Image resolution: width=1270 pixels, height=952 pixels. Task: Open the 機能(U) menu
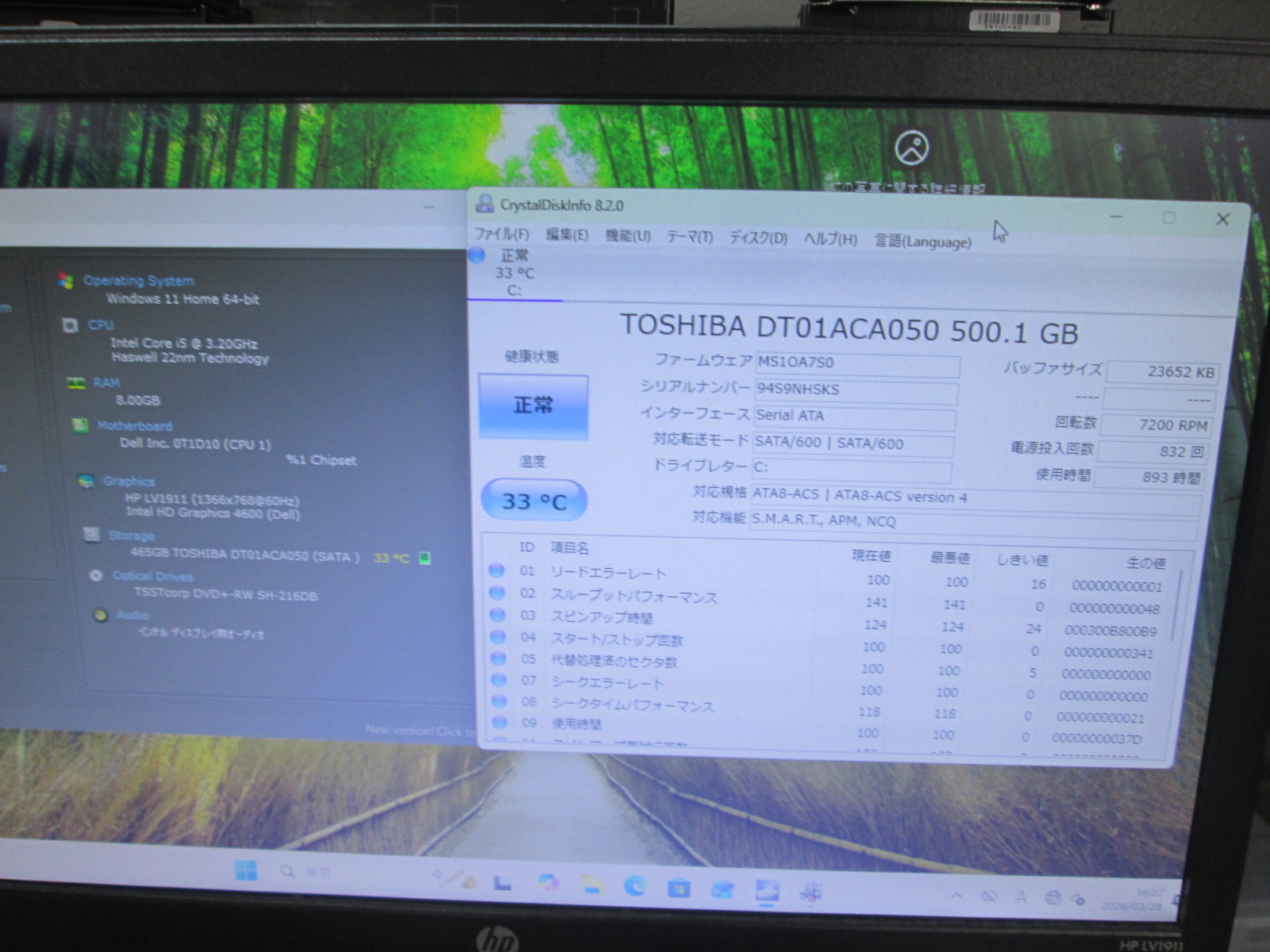[627, 236]
